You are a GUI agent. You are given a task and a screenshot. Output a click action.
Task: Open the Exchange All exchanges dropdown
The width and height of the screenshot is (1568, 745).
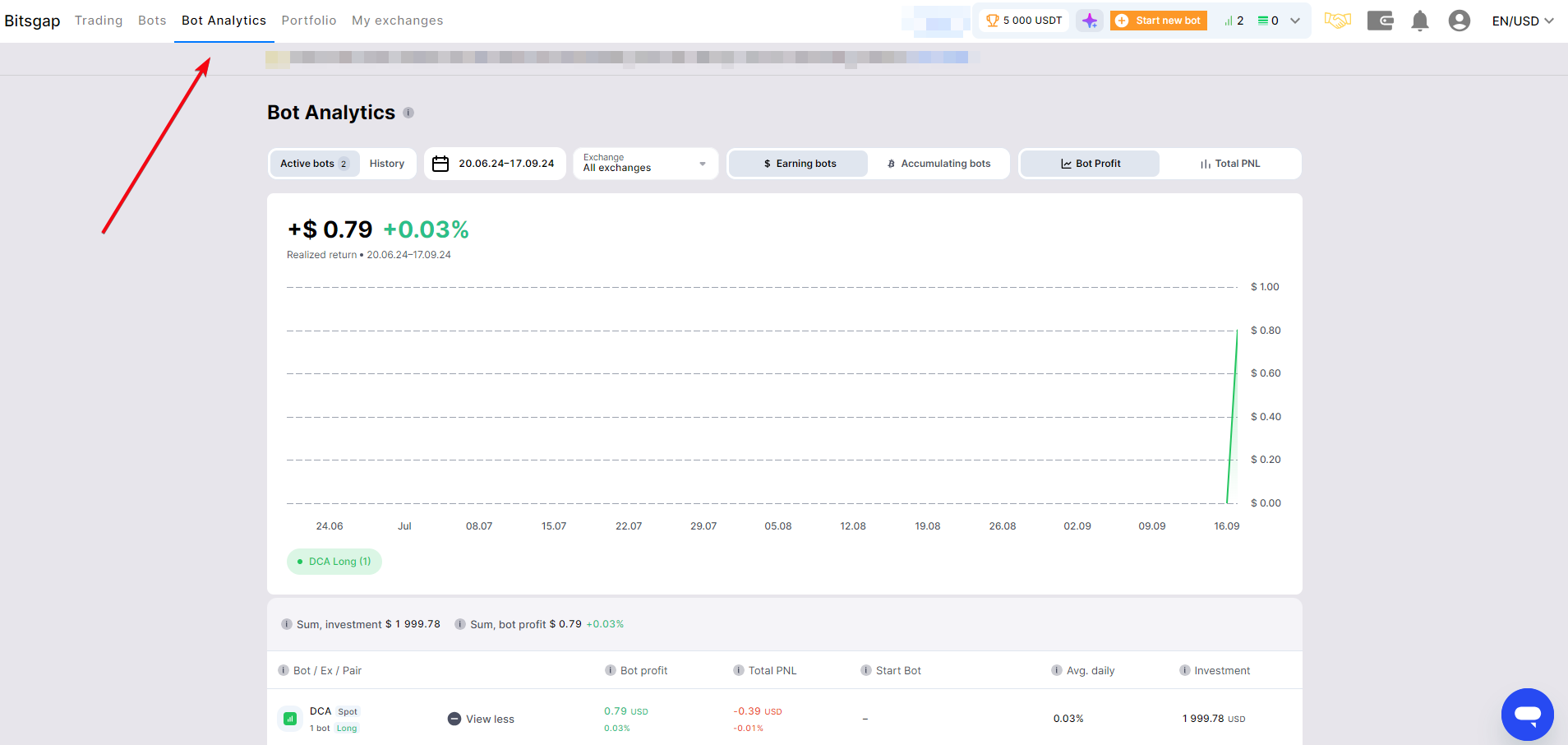pyautogui.click(x=645, y=164)
